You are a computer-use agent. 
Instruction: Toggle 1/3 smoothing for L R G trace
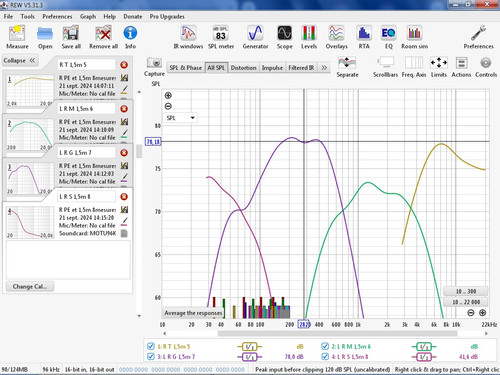249,357
